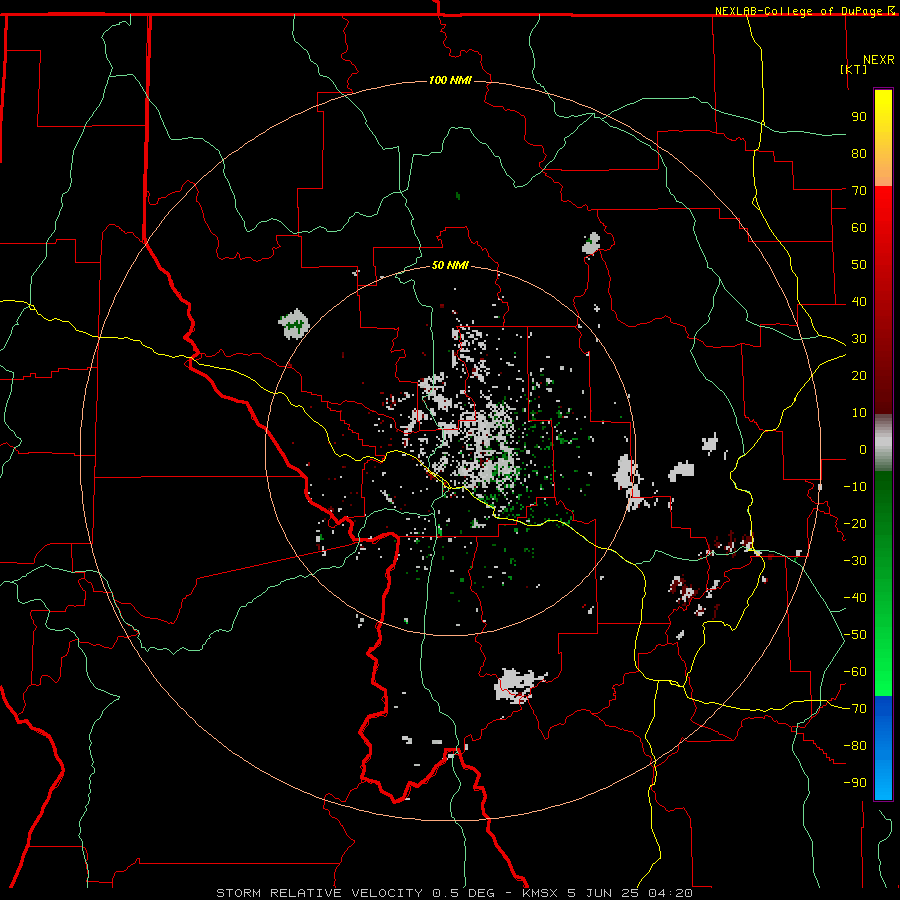Click the gray zero-velocity color bar segment
The width and height of the screenshot is (900, 900).
[x=883, y=443]
